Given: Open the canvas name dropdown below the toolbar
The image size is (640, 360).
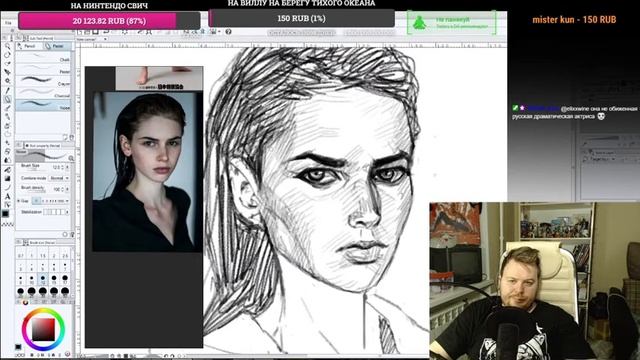Looking at the screenshot, I should 105,39.
